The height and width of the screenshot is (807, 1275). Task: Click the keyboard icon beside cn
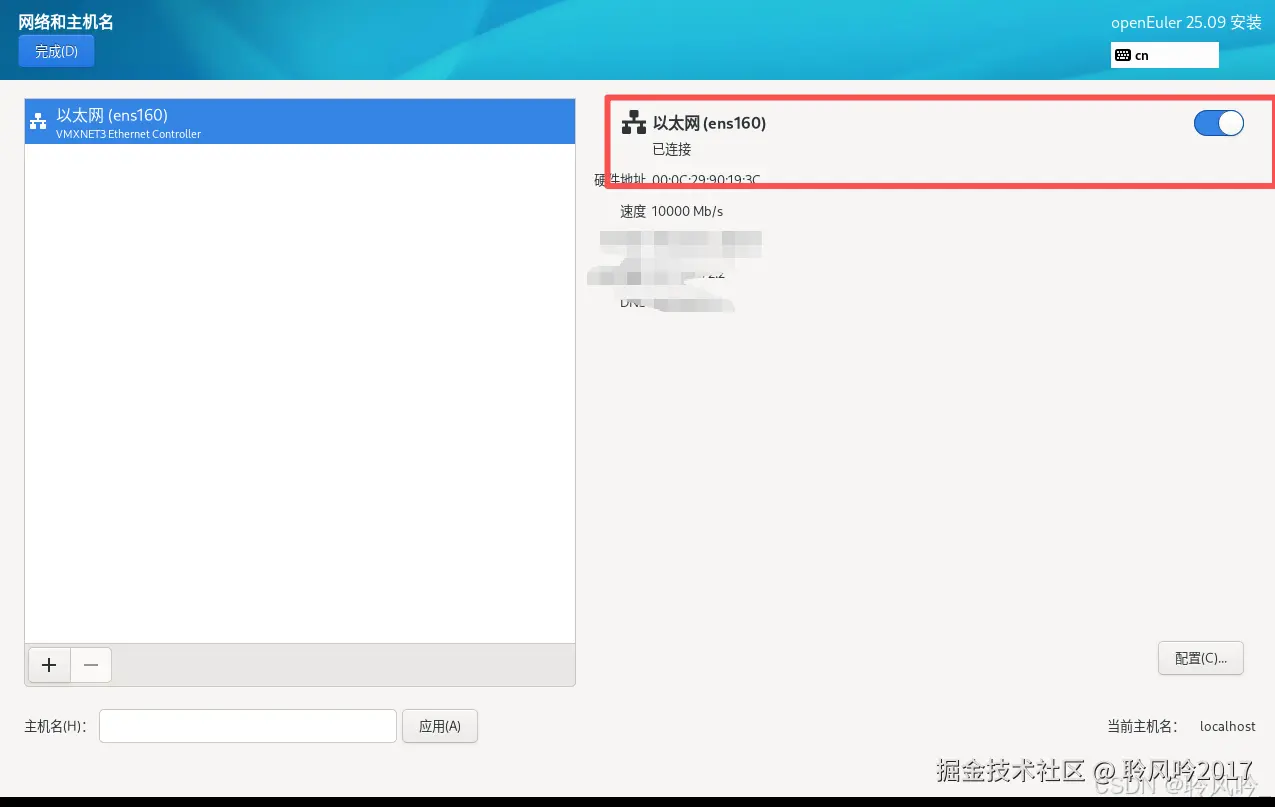(1122, 55)
